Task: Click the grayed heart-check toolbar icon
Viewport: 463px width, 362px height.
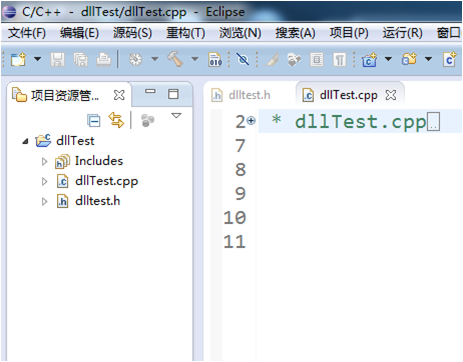Action: click(294, 60)
